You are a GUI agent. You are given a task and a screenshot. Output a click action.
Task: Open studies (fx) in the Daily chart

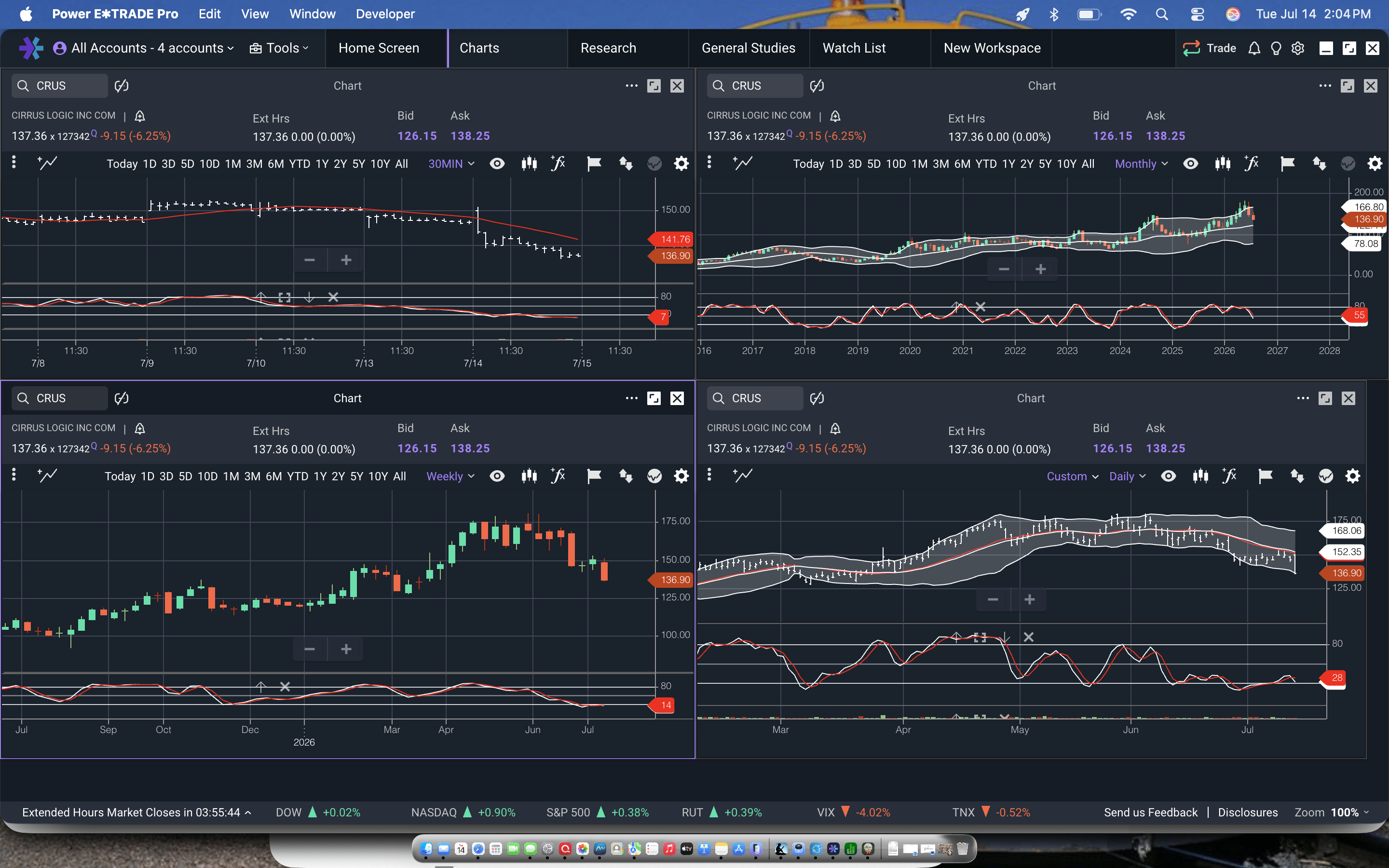coord(1229,476)
